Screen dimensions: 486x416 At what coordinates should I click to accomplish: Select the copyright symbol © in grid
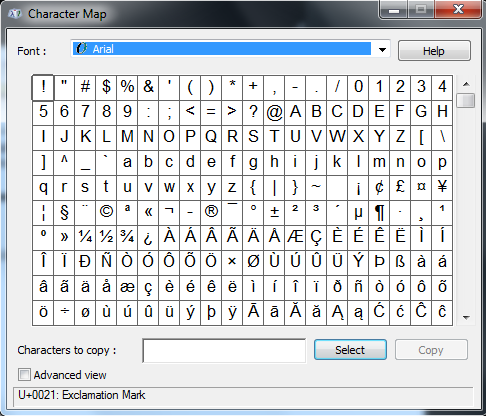click(x=106, y=212)
